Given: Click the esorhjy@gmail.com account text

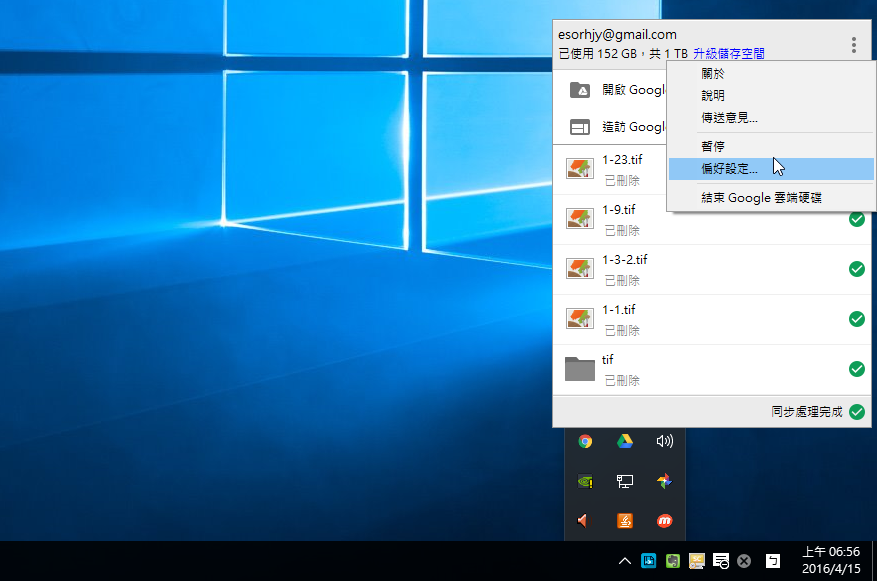Looking at the screenshot, I should pos(617,35).
